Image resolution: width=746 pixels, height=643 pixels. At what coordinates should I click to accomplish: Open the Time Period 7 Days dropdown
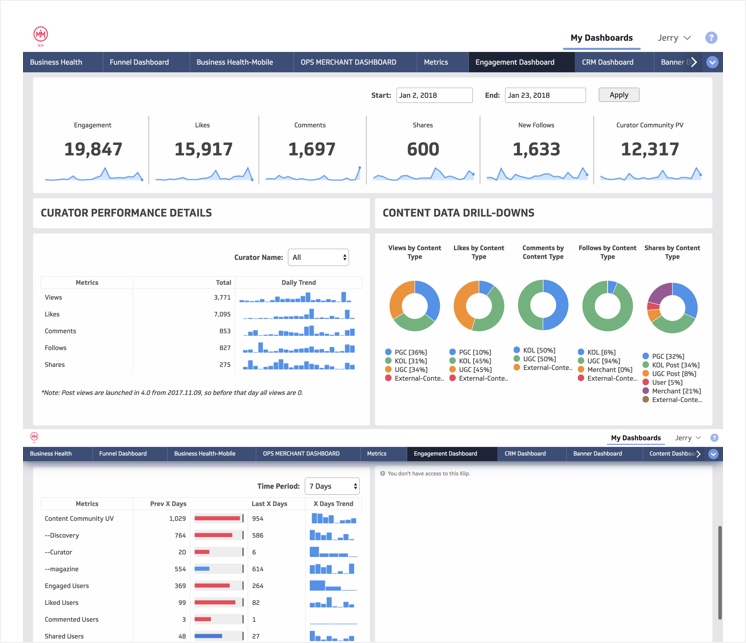pos(332,486)
